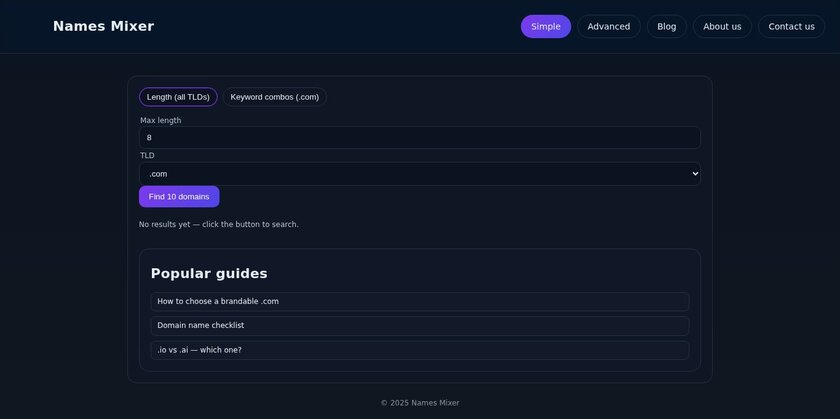Open the Simple nav tab
Screen dimensions: 840x419
tap(545, 26)
